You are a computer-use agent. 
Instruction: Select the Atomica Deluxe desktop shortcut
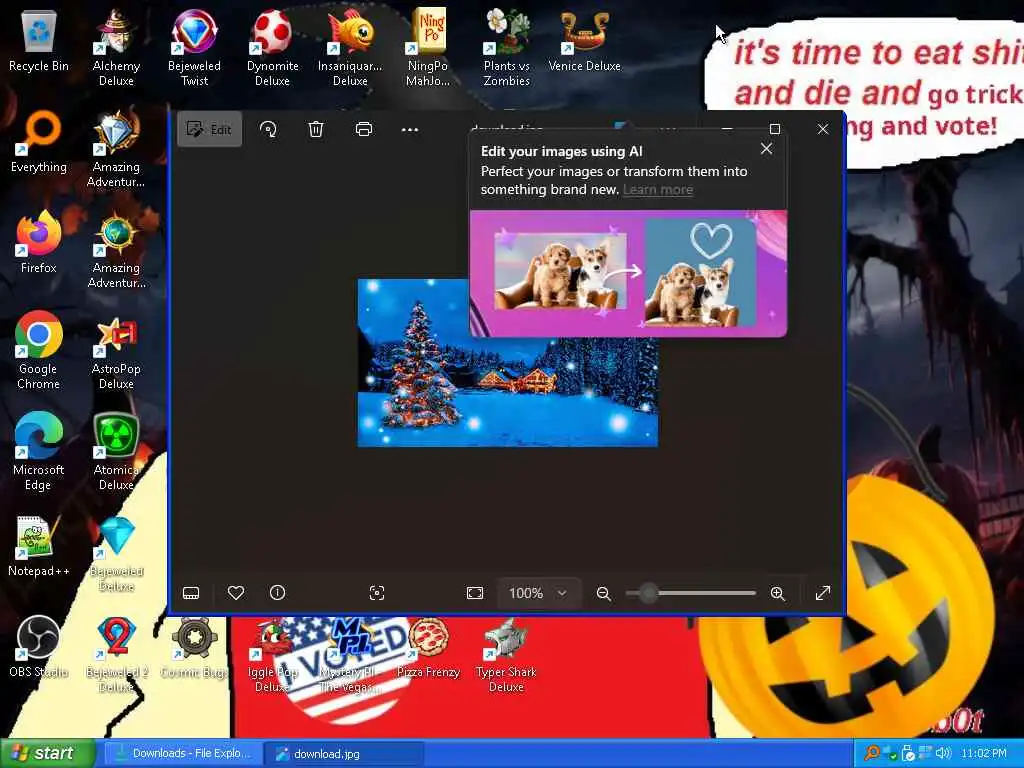click(x=116, y=452)
